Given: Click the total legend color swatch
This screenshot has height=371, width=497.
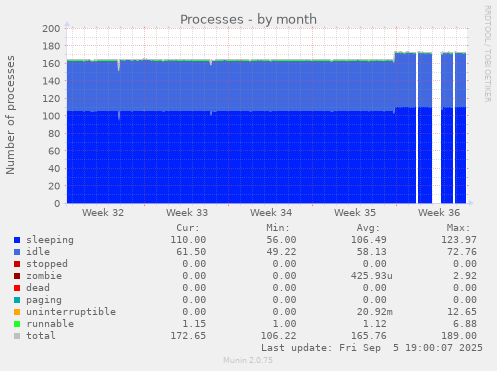Looking at the screenshot, I should (17, 336).
